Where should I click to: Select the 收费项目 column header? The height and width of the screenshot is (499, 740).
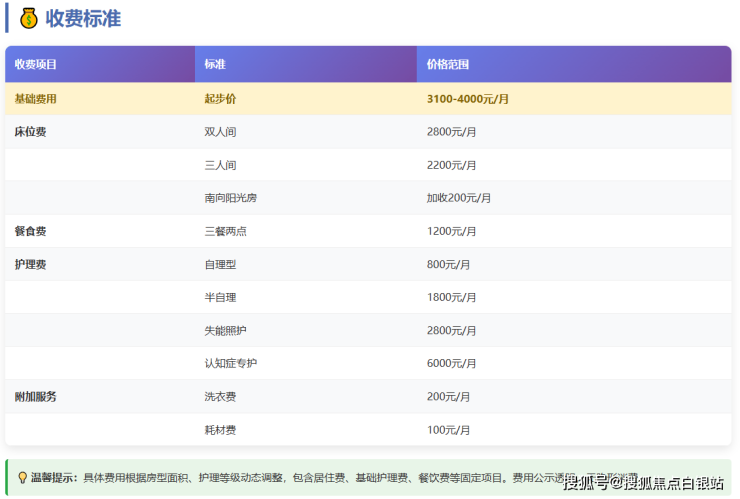pos(36,64)
